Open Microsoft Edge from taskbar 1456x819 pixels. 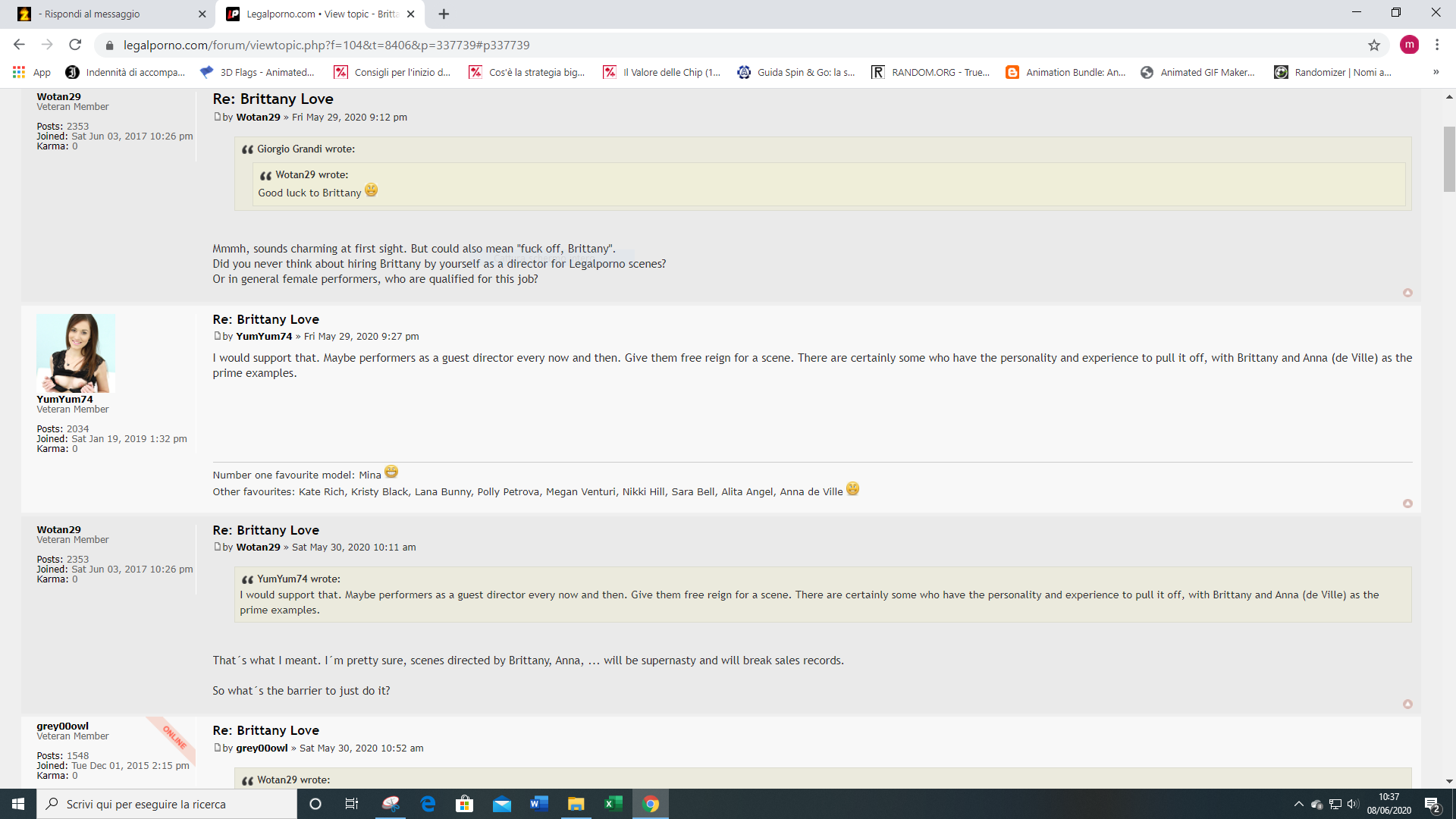coord(428,804)
